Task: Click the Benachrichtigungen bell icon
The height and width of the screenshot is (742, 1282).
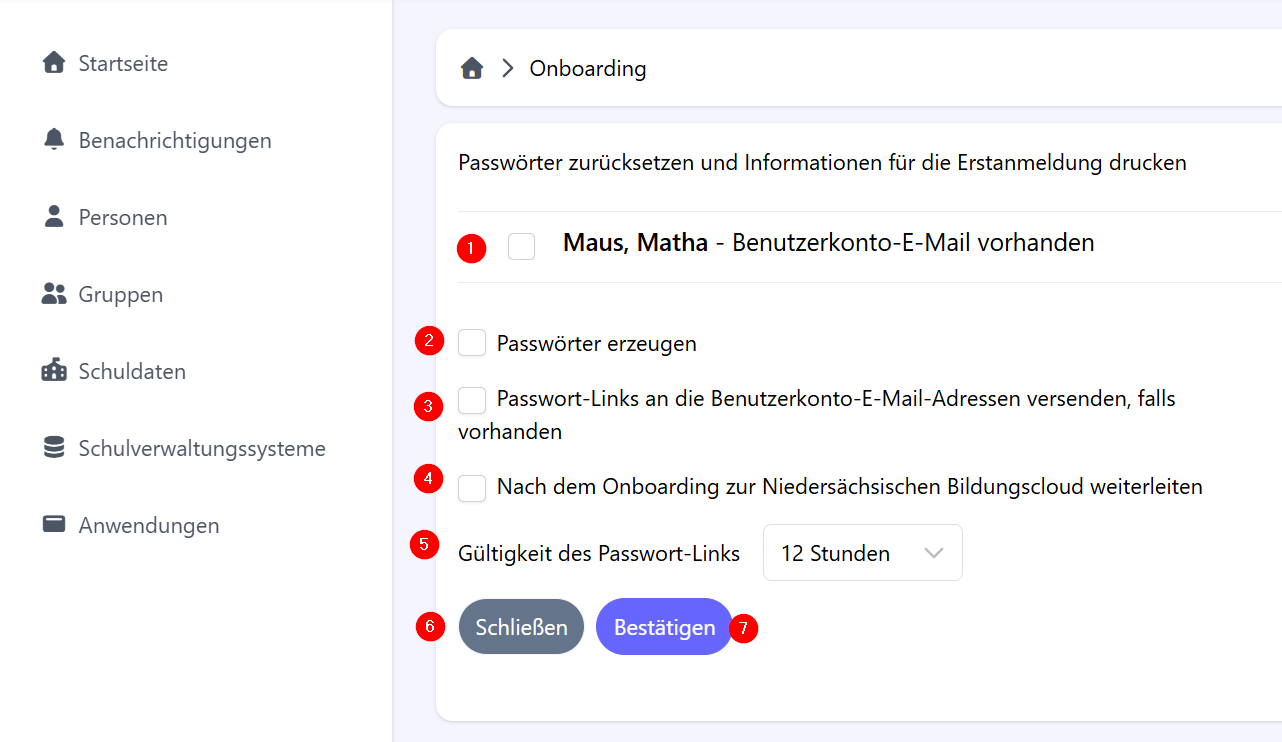Action: [x=54, y=140]
